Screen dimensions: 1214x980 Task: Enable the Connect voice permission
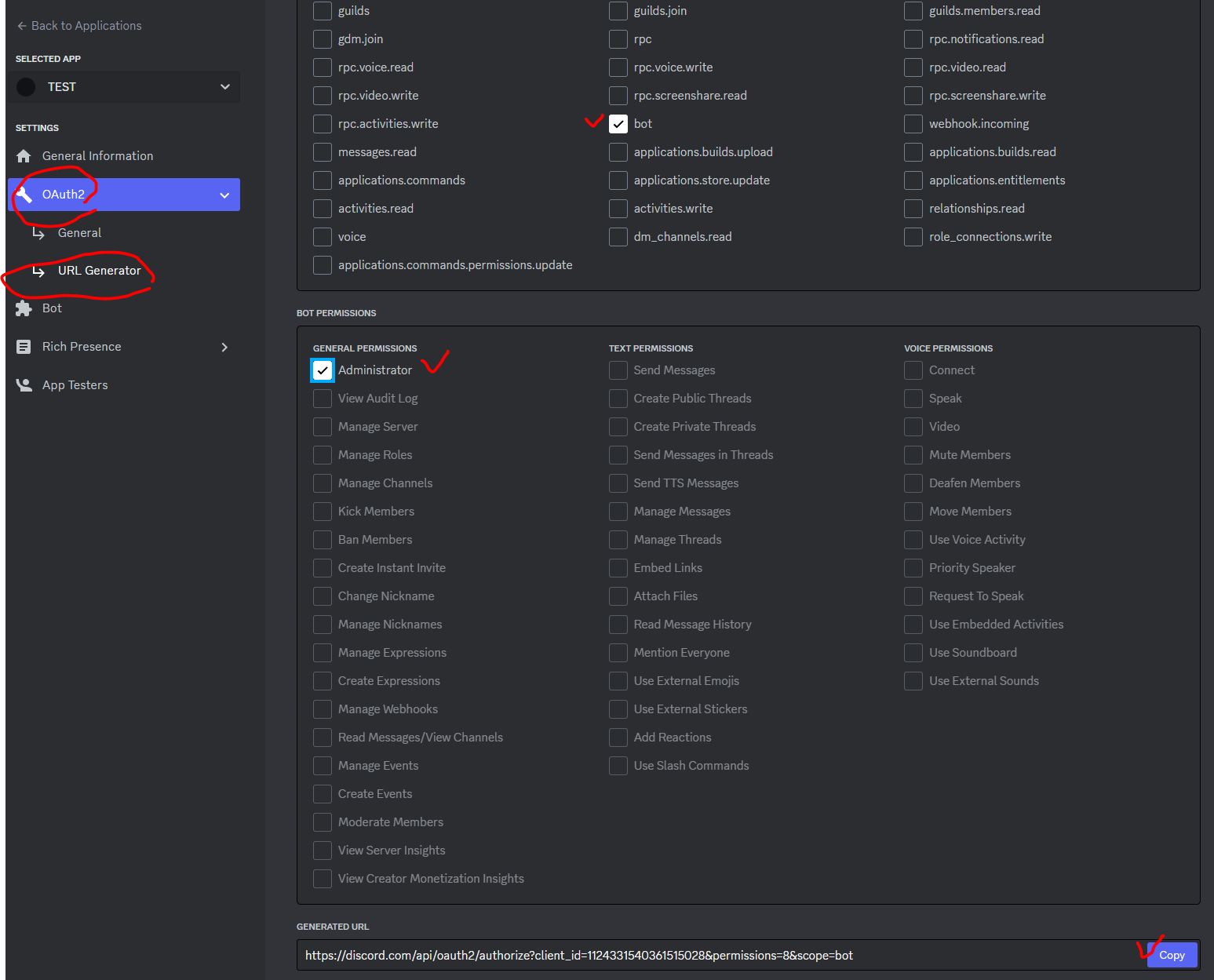click(x=913, y=370)
